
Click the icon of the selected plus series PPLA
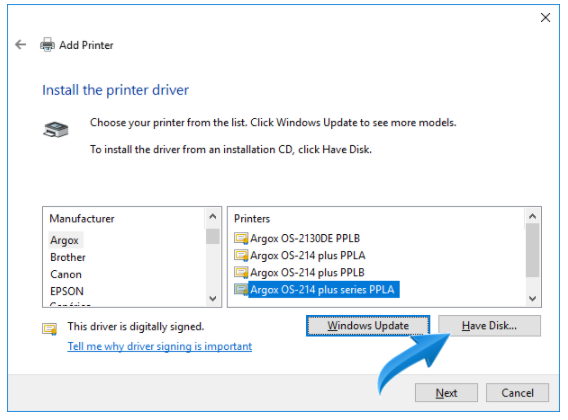point(241,290)
